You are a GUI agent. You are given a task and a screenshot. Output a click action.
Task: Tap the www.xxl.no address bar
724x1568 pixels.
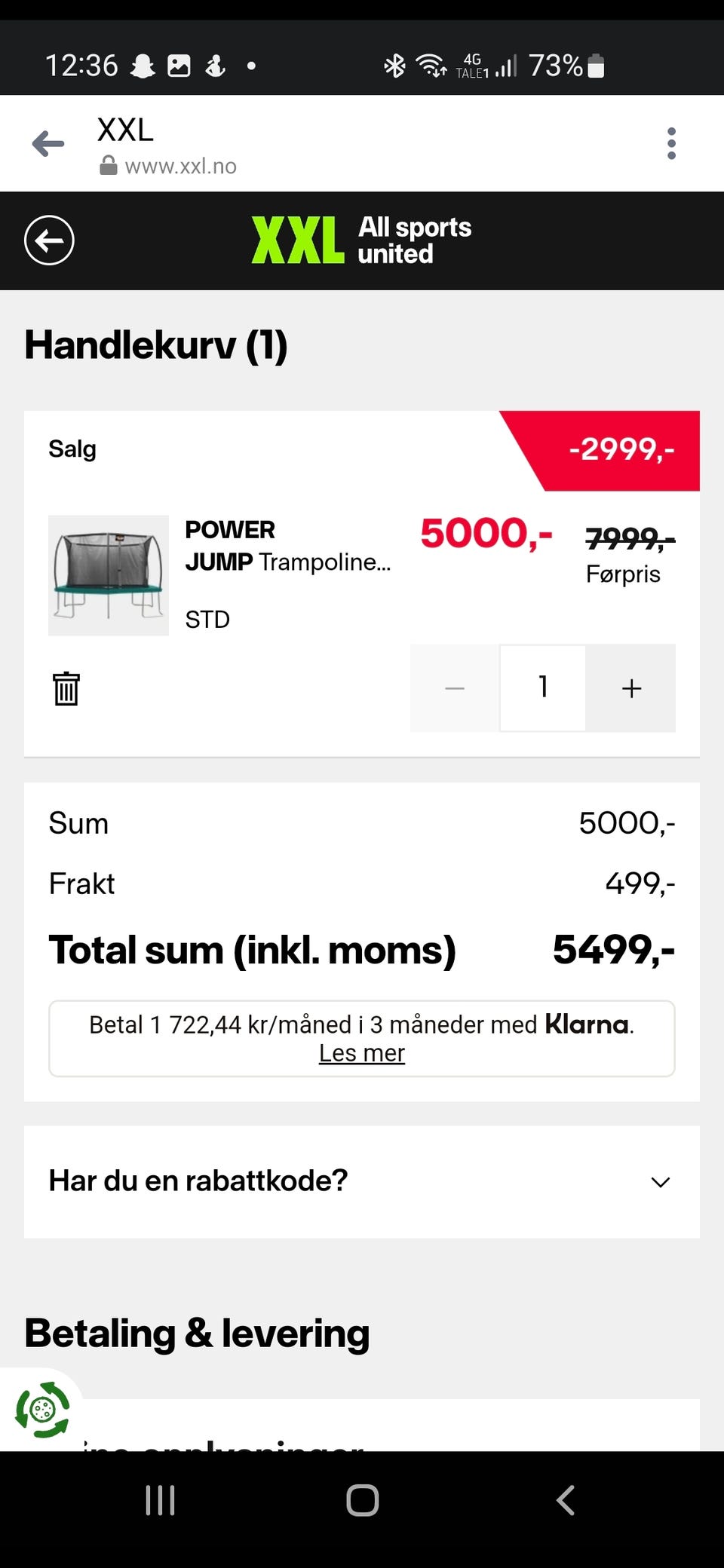click(x=181, y=166)
